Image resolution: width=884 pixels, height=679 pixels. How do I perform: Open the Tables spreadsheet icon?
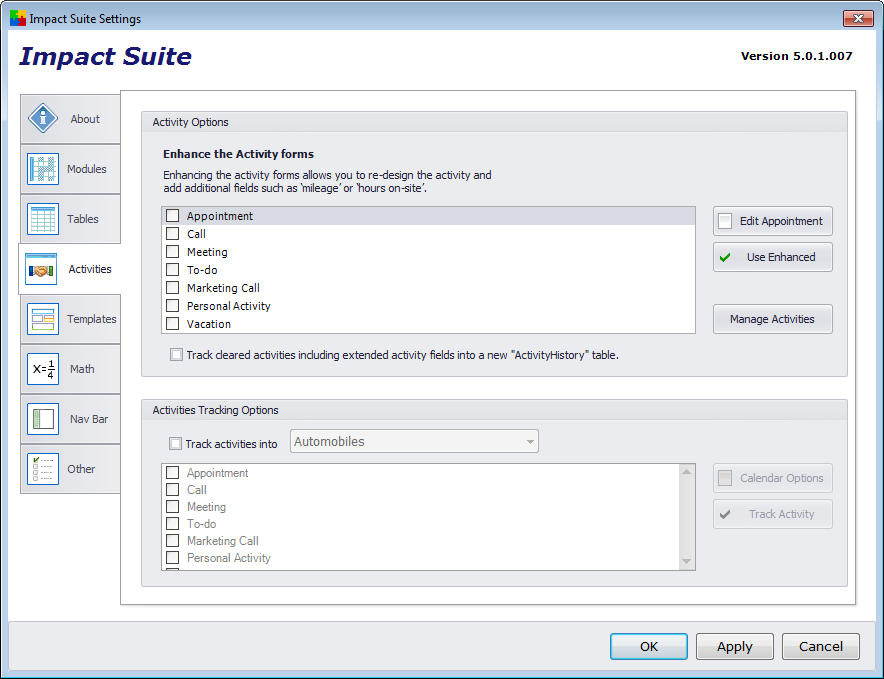43,219
